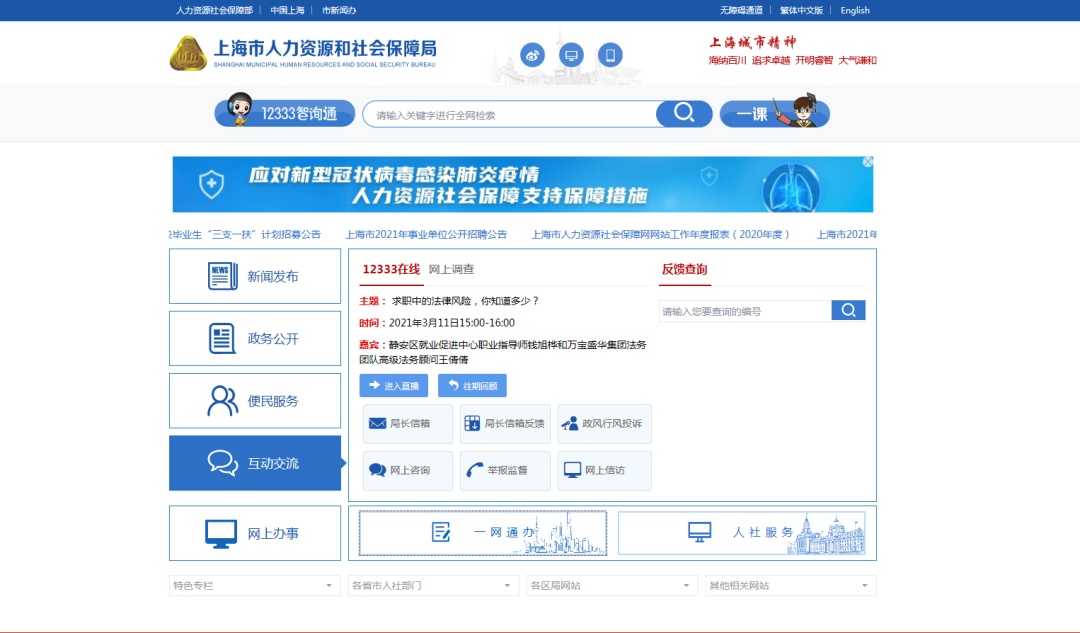This screenshot has height=633, width=1080.
Task: Click the desktop monitor icon in header
Action: [571, 55]
